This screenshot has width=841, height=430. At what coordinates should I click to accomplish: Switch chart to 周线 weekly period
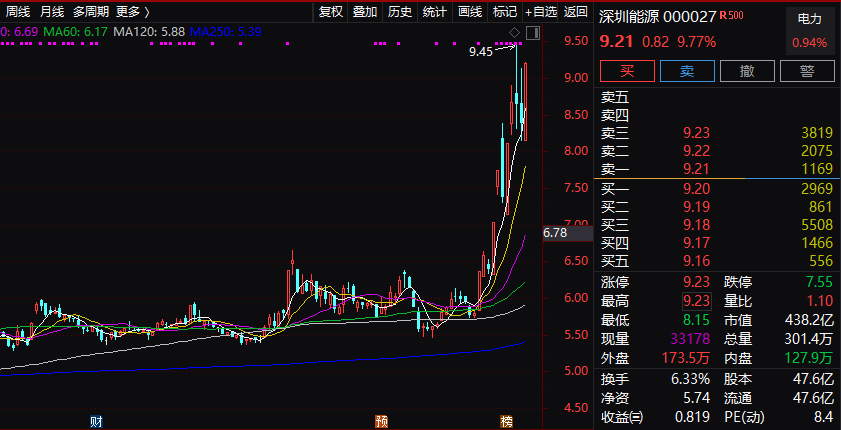coord(18,11)
